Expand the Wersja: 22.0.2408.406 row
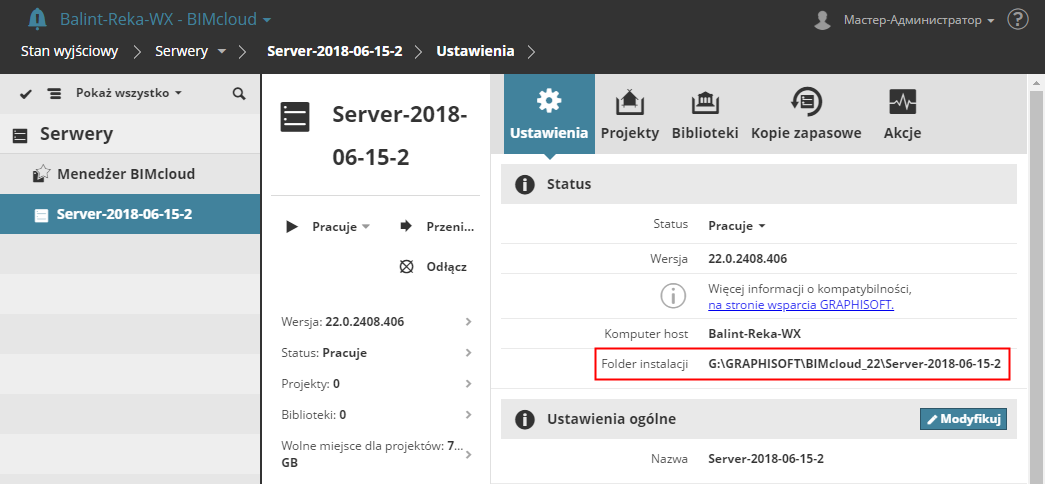This screenshot has height=484, width=1045. (x=377, y=322)
